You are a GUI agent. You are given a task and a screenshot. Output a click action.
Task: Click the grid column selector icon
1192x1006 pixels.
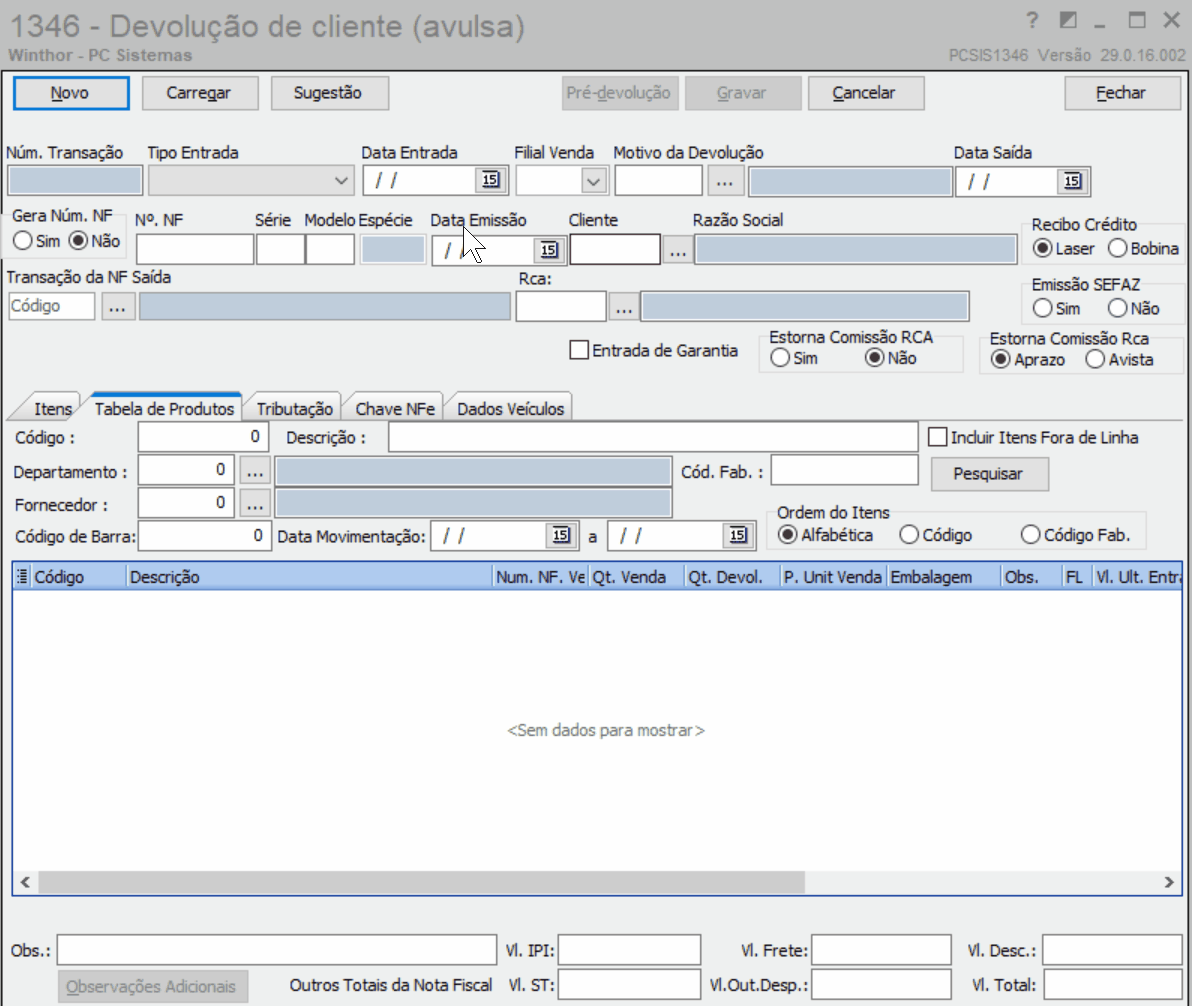22,577
